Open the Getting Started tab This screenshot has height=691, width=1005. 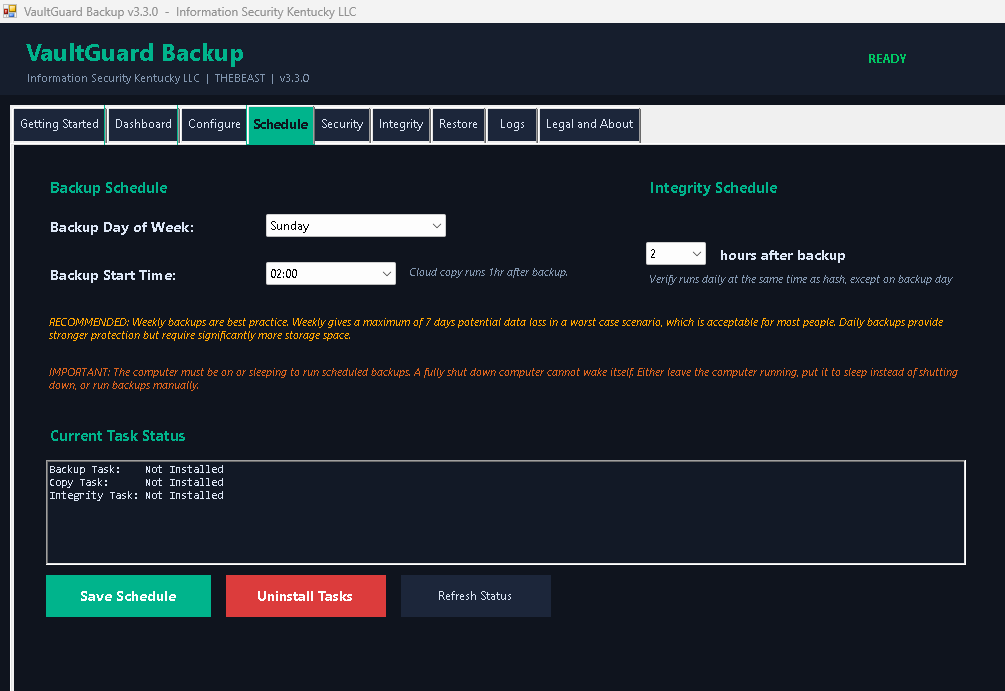[59, 124]
